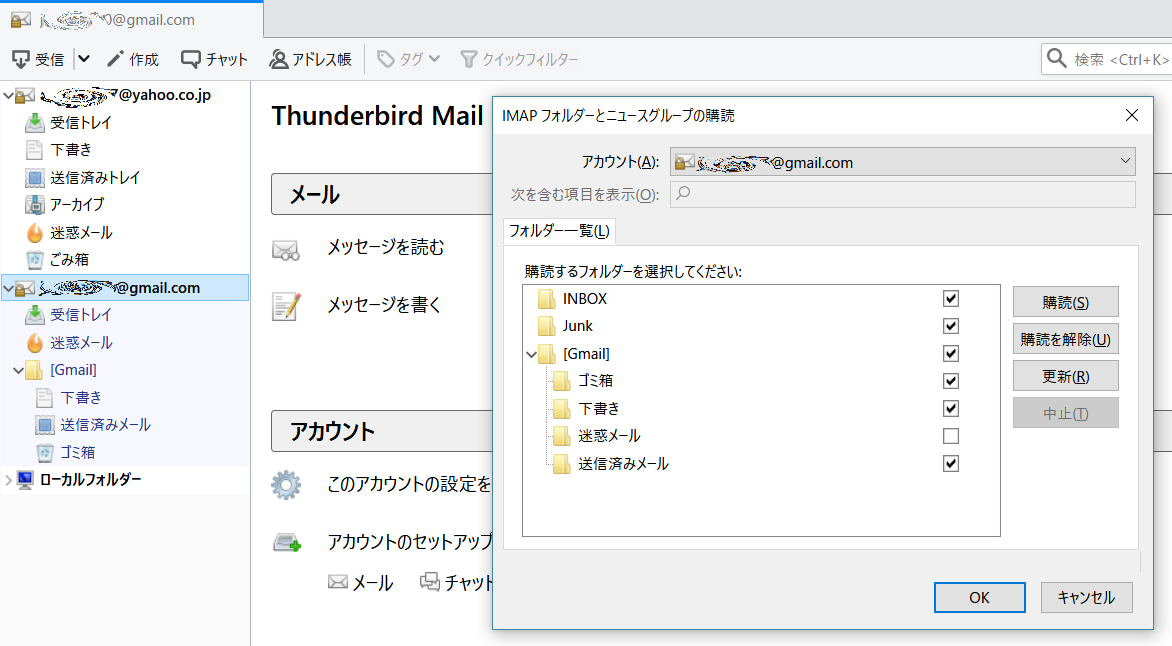Click the 購読を解除(U) unsubscribe button
The width and height of the screenshot is (1172, 646).
tap(1065, 339)
